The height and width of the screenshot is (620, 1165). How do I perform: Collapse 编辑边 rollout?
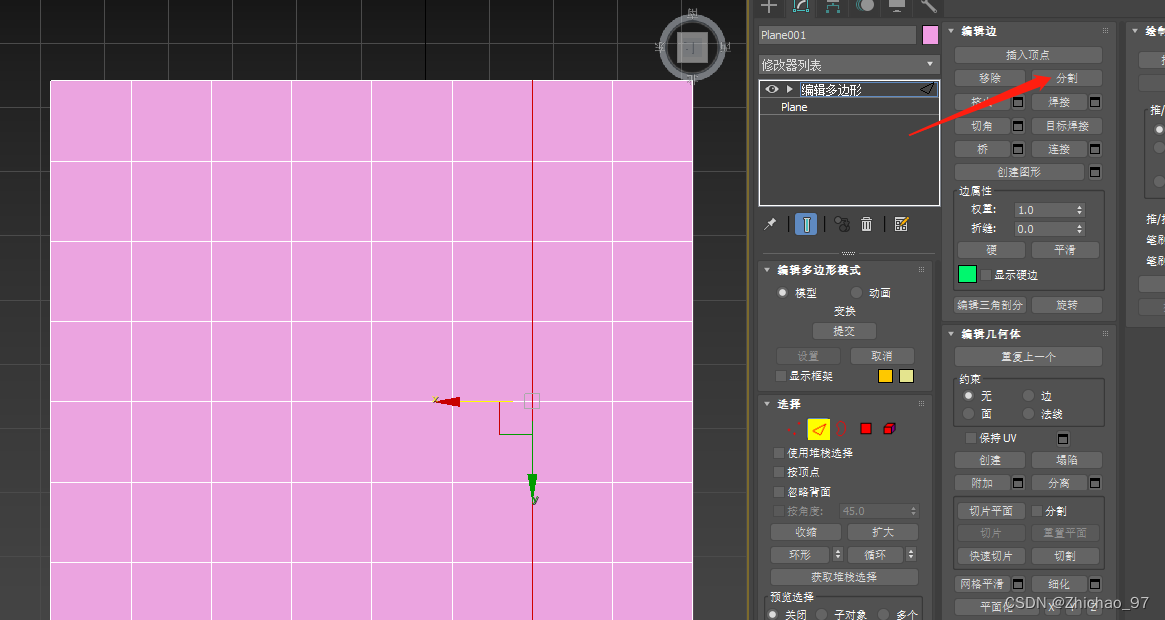951,31
